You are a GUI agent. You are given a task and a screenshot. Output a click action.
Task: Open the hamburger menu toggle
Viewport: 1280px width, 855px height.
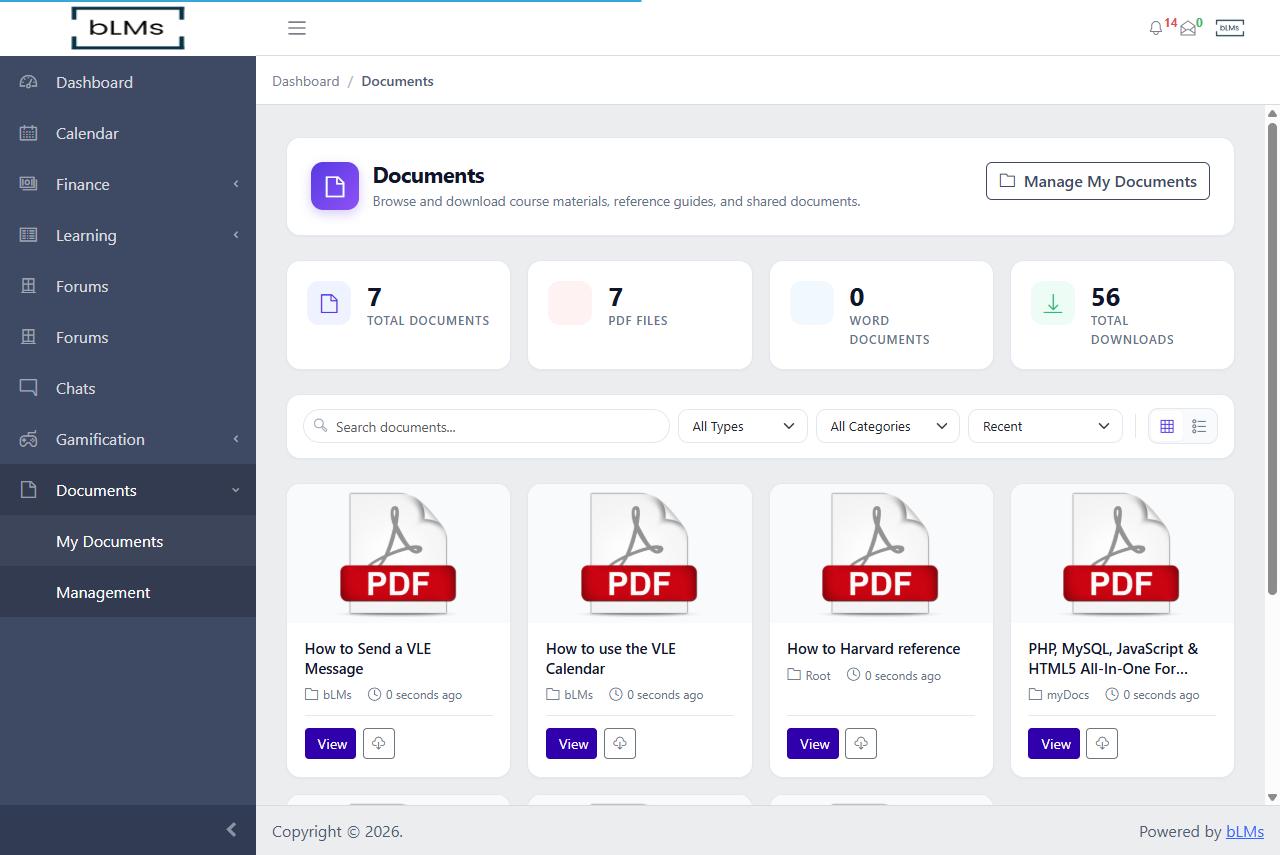click(297, 28)
